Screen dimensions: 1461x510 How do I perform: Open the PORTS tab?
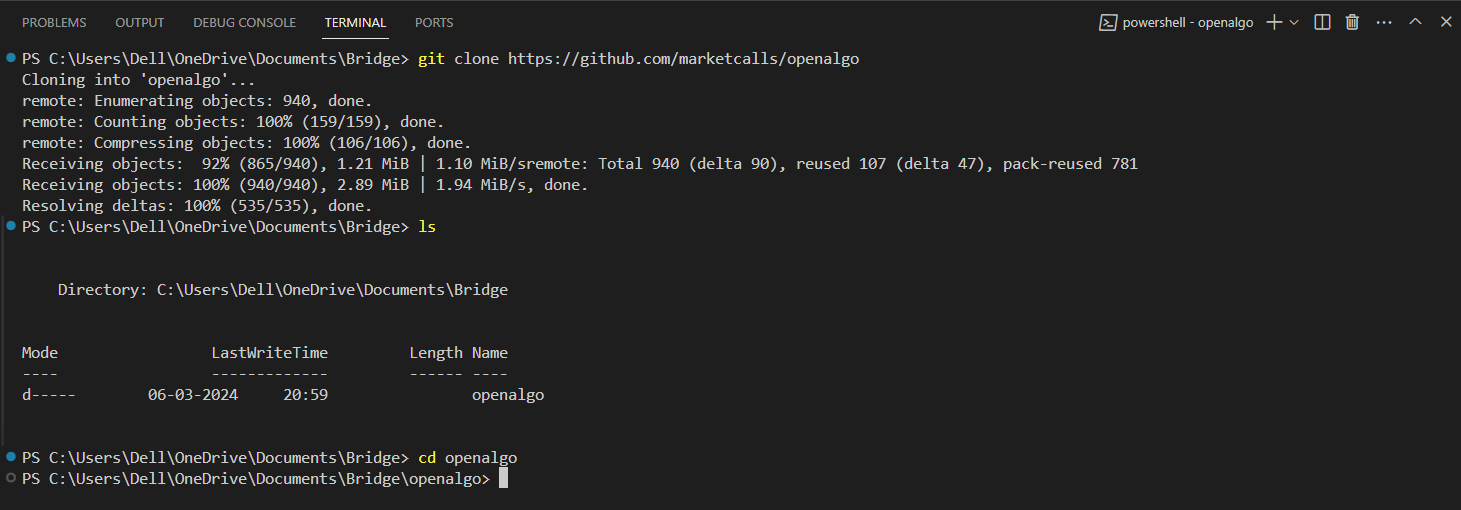[x=434, y=22]
